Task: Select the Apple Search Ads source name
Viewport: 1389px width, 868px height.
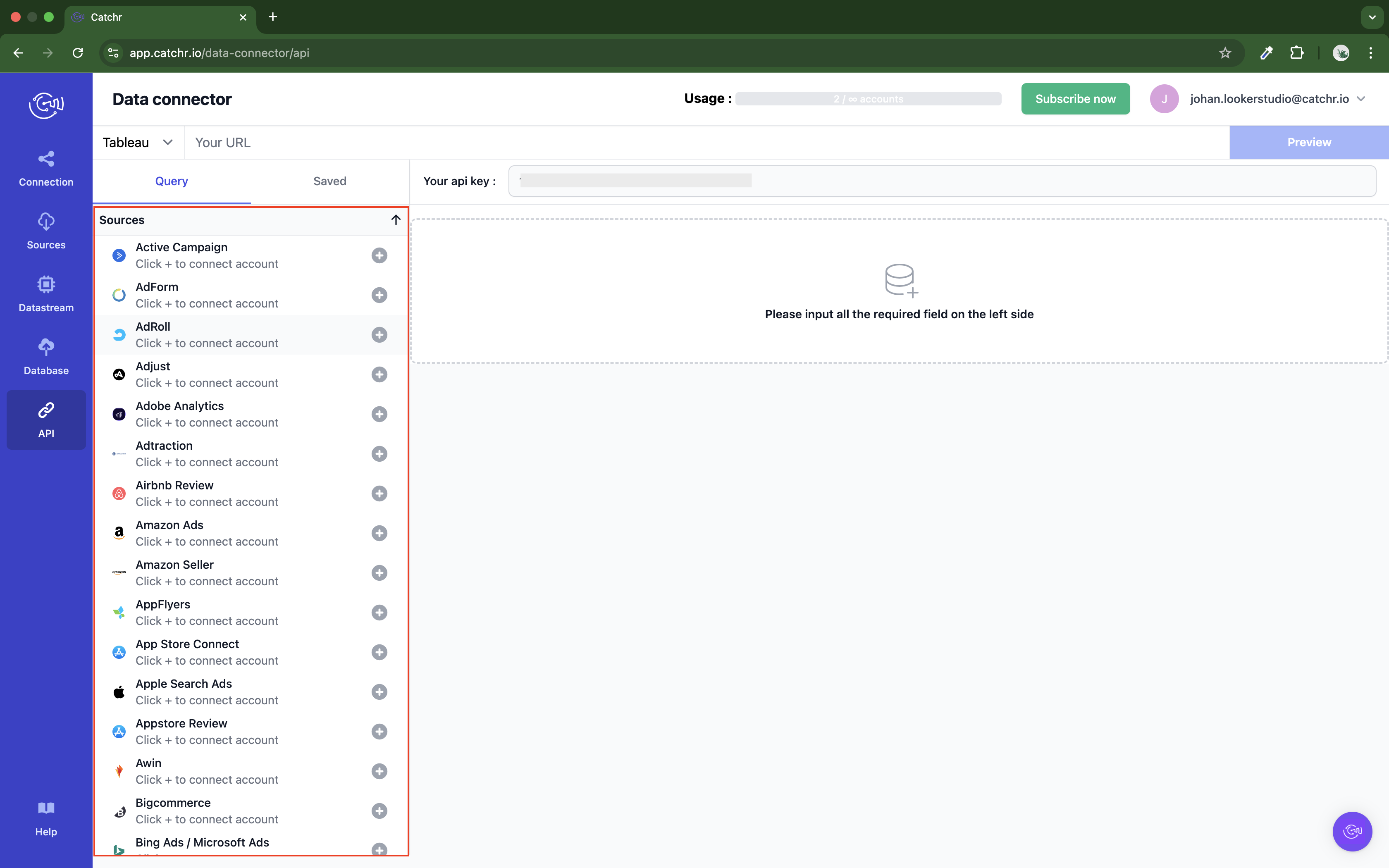Action: (184, 684)
